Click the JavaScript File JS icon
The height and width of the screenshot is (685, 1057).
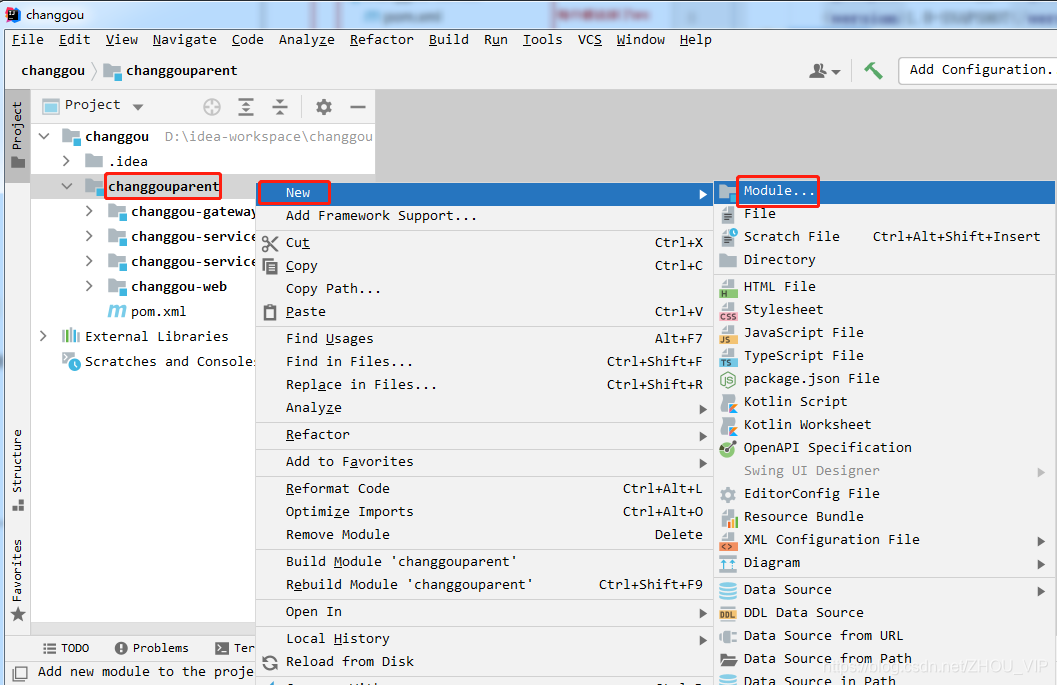[728, 334]
